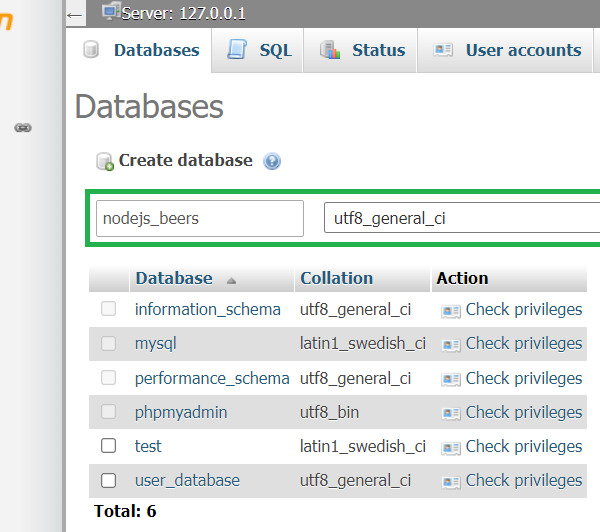Open the test database link
This screenshot has width=600, height=532.
click(148, 446)
